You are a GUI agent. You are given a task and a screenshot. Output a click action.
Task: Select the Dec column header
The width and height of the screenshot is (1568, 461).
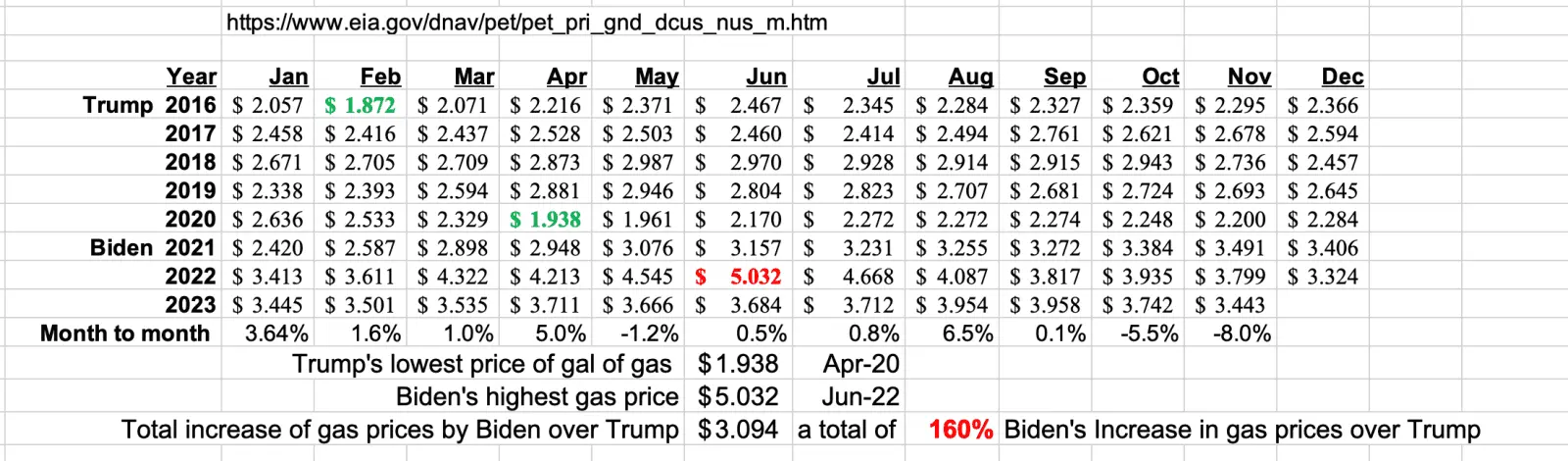coord(1342,77)
